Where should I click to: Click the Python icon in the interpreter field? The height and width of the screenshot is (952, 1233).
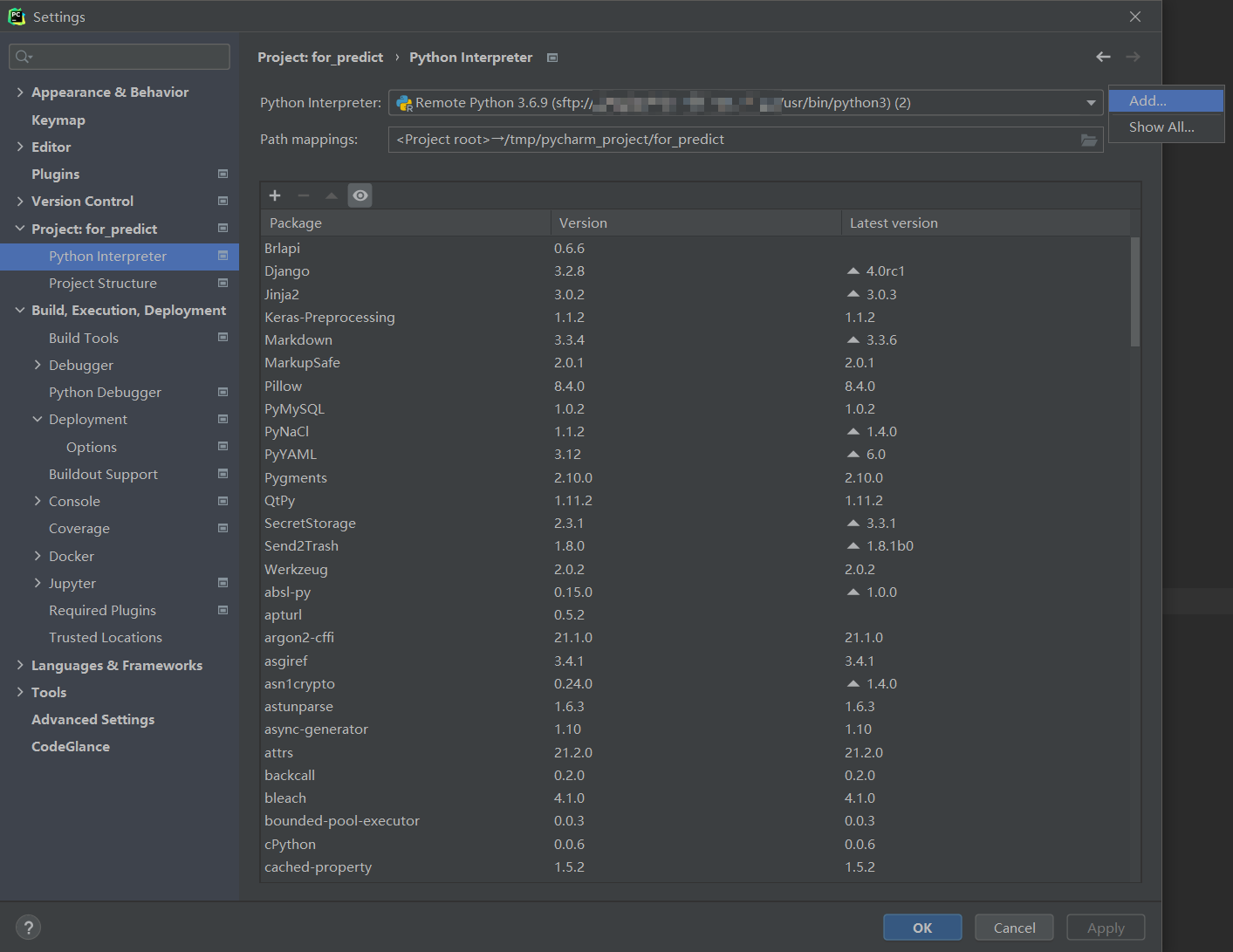[404, 103]
